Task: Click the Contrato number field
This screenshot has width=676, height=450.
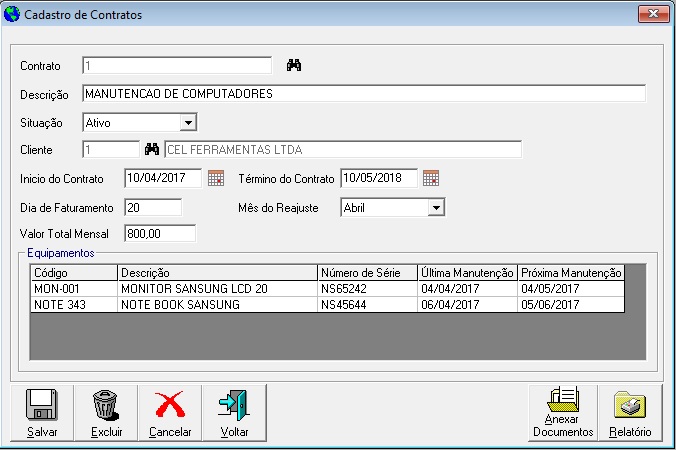Action: click(x=177, y=66)
